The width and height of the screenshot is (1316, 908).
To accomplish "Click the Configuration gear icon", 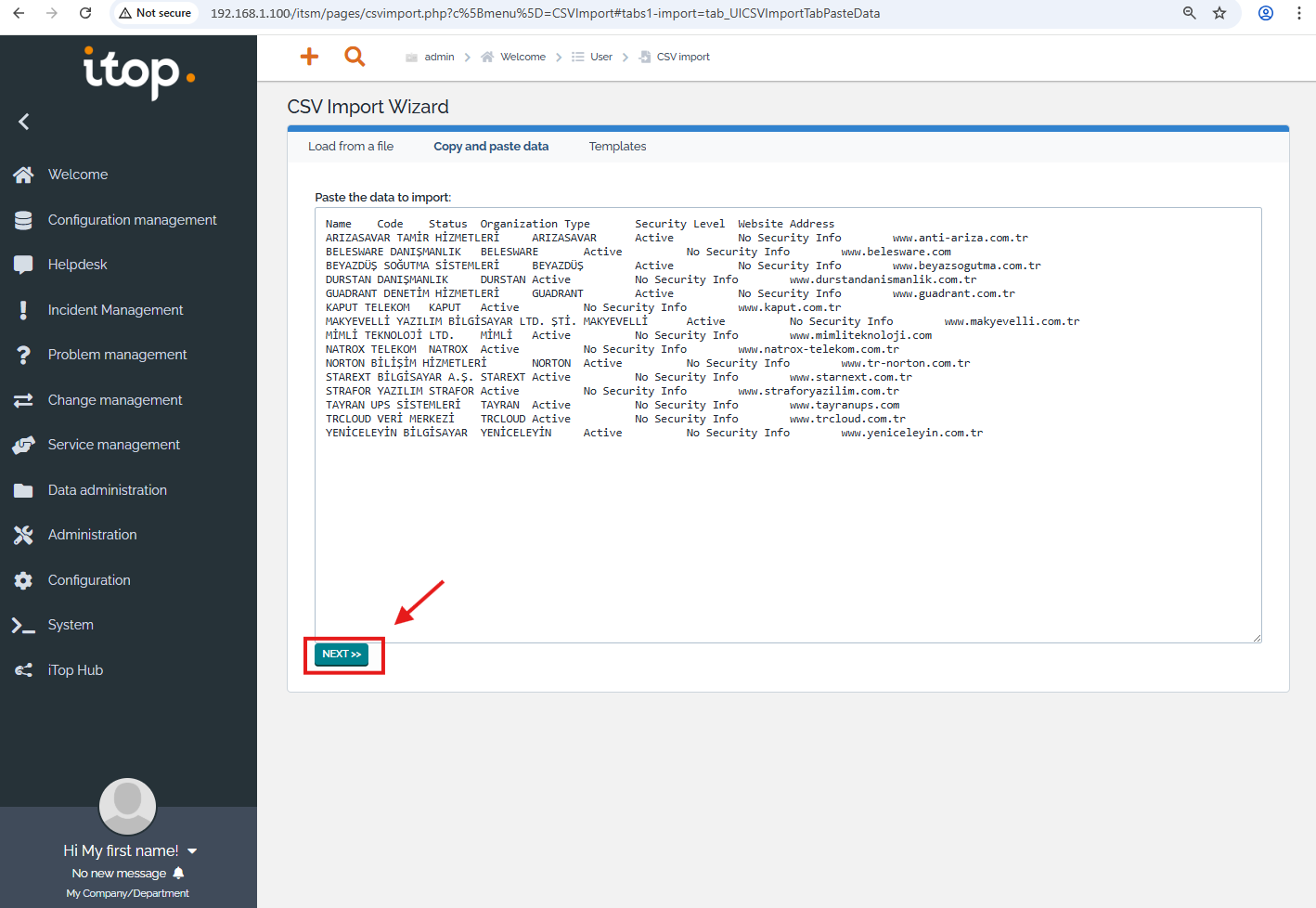I will 24,580.
